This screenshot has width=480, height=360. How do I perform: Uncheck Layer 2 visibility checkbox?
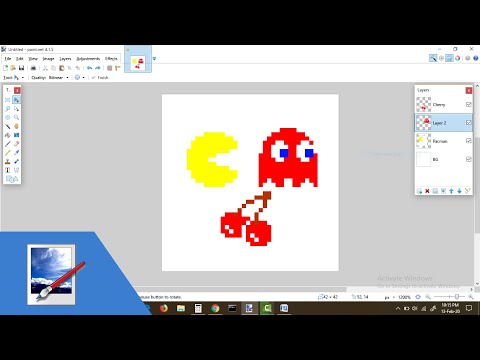468,123
